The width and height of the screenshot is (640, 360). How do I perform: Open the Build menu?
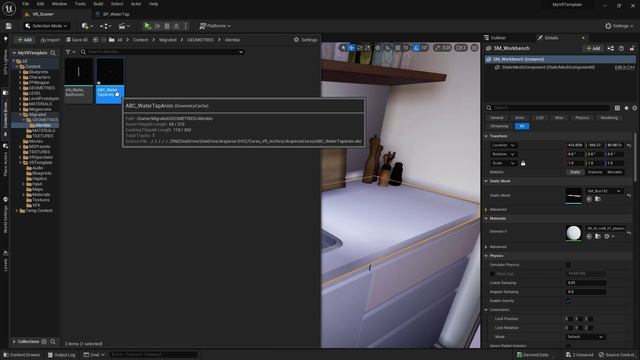pyautogui.click(x=98, y=4)
